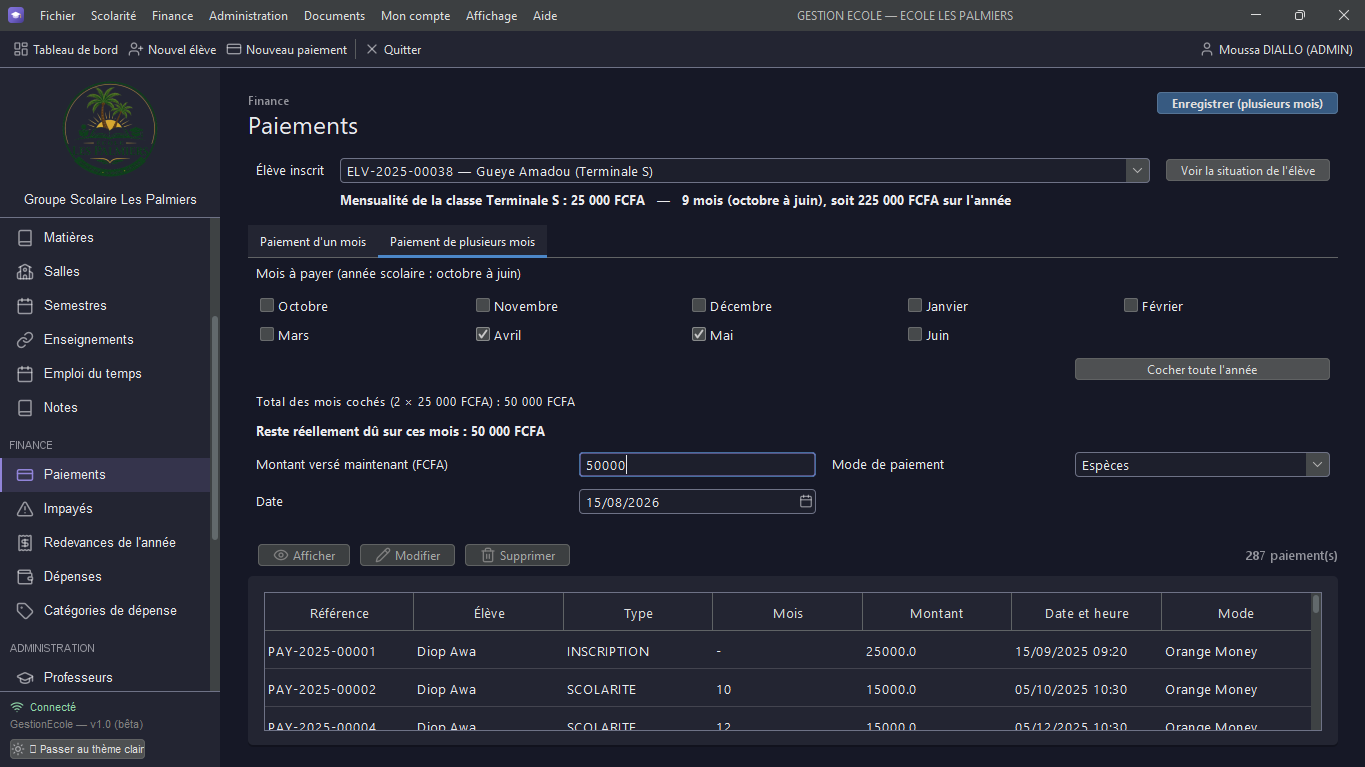Open the Élève inscrit dropdown list
This screenshot has height=767, width=1365.
point(1138,171)
